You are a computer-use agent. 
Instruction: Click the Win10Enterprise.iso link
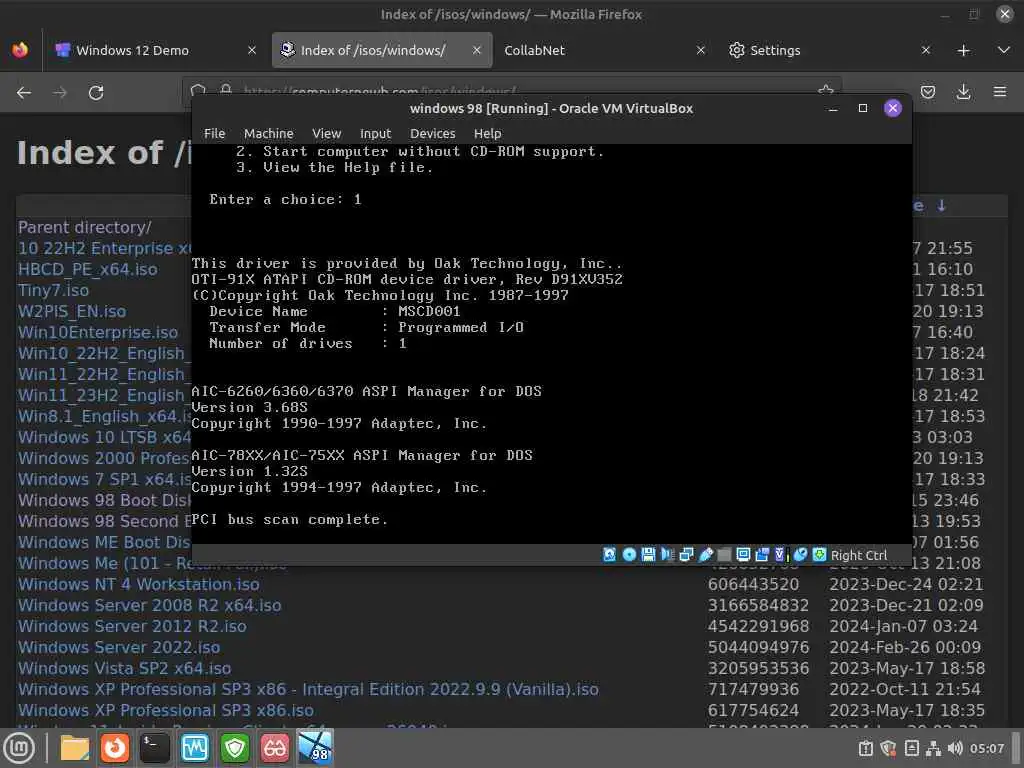tap(98, 332)
